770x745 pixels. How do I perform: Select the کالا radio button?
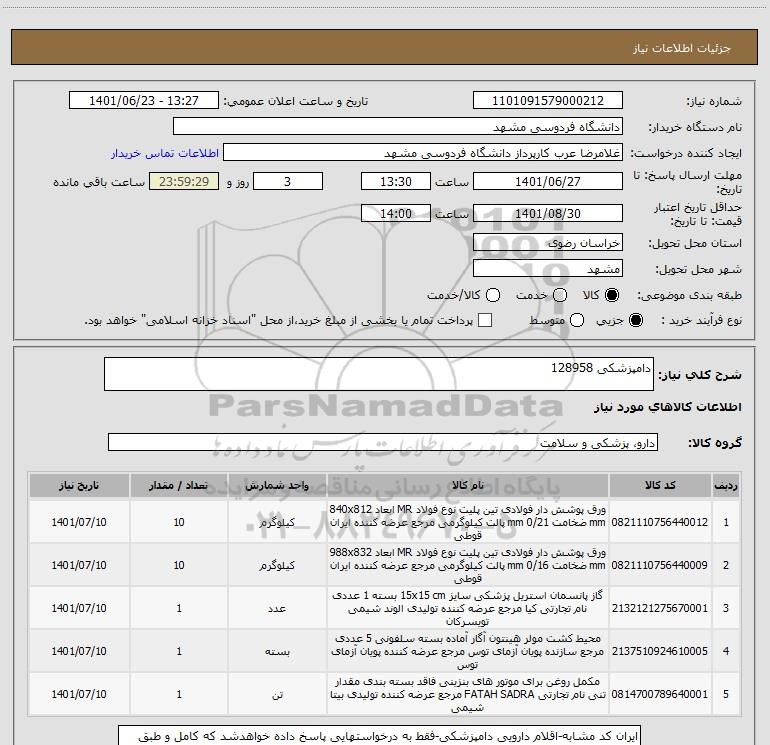point(612,295)
